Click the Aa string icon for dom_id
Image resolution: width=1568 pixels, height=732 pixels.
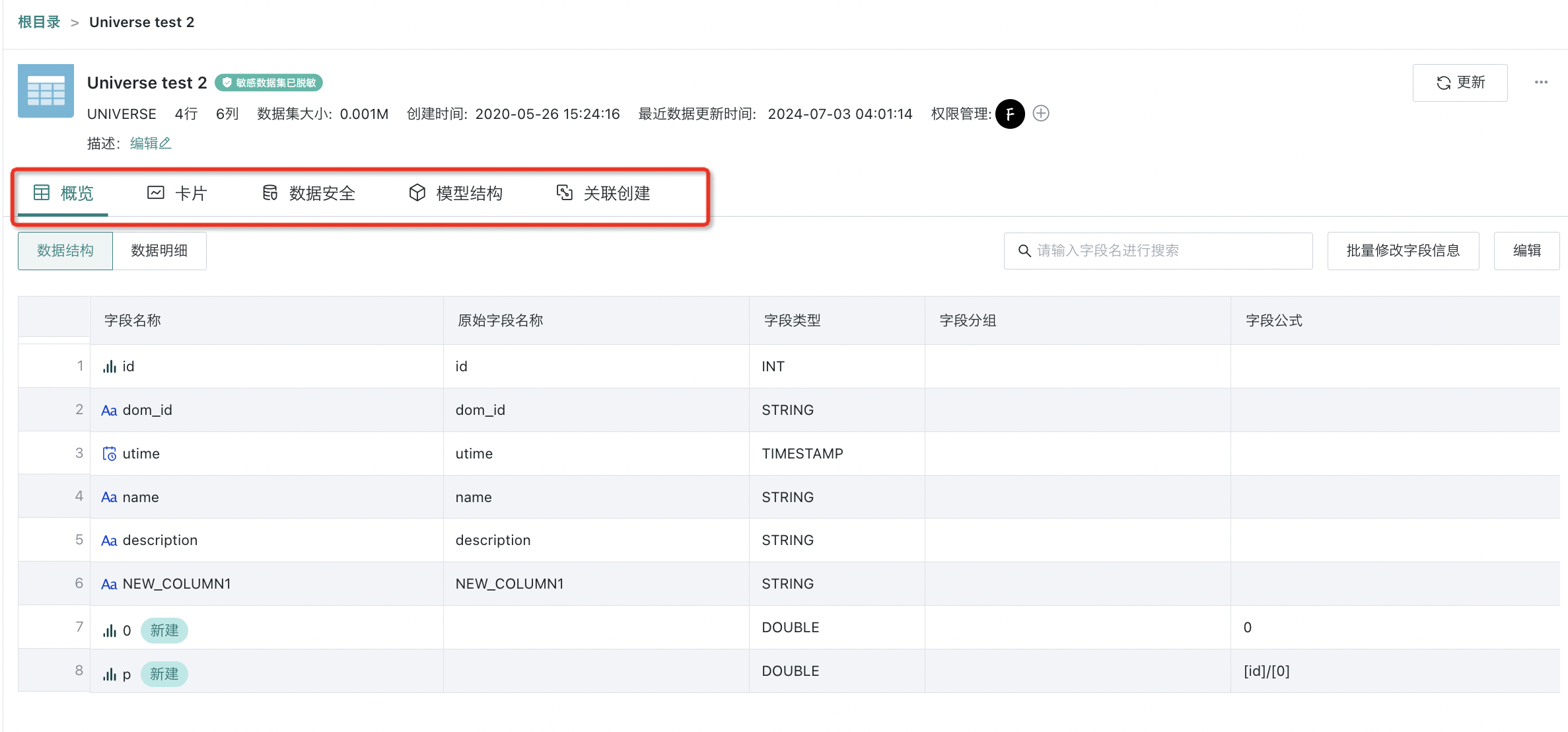(x=109, y=410)
